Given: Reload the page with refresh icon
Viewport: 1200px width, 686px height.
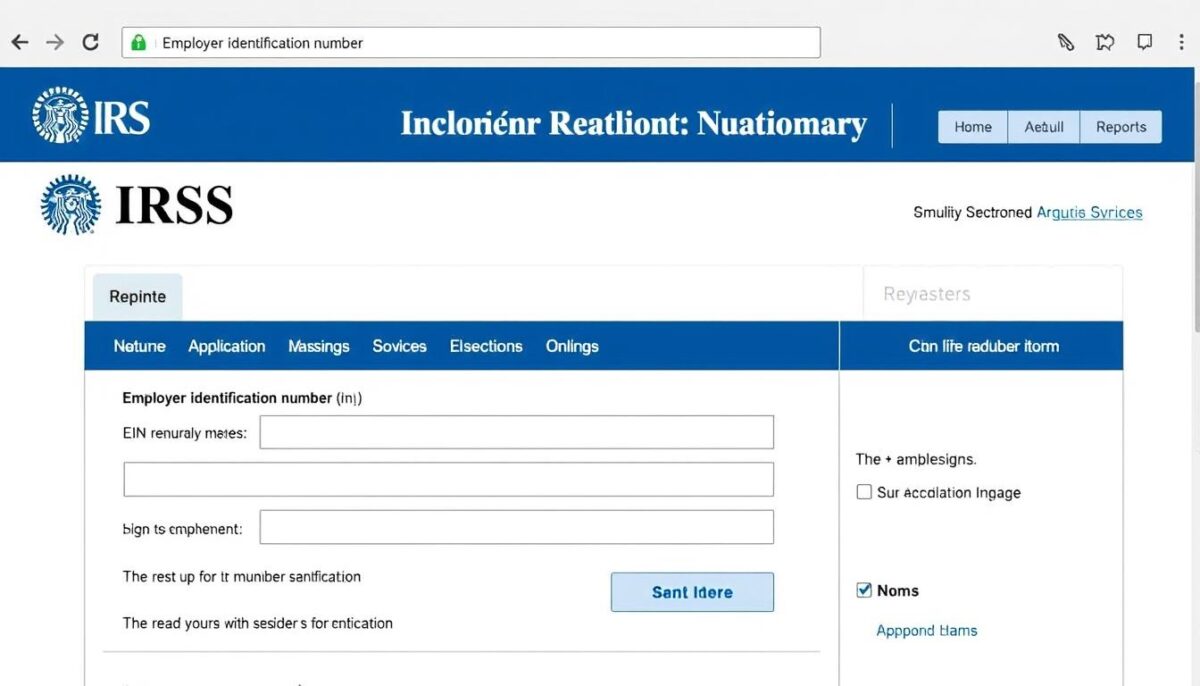Looking at the screenshot, I should (90, 42).
